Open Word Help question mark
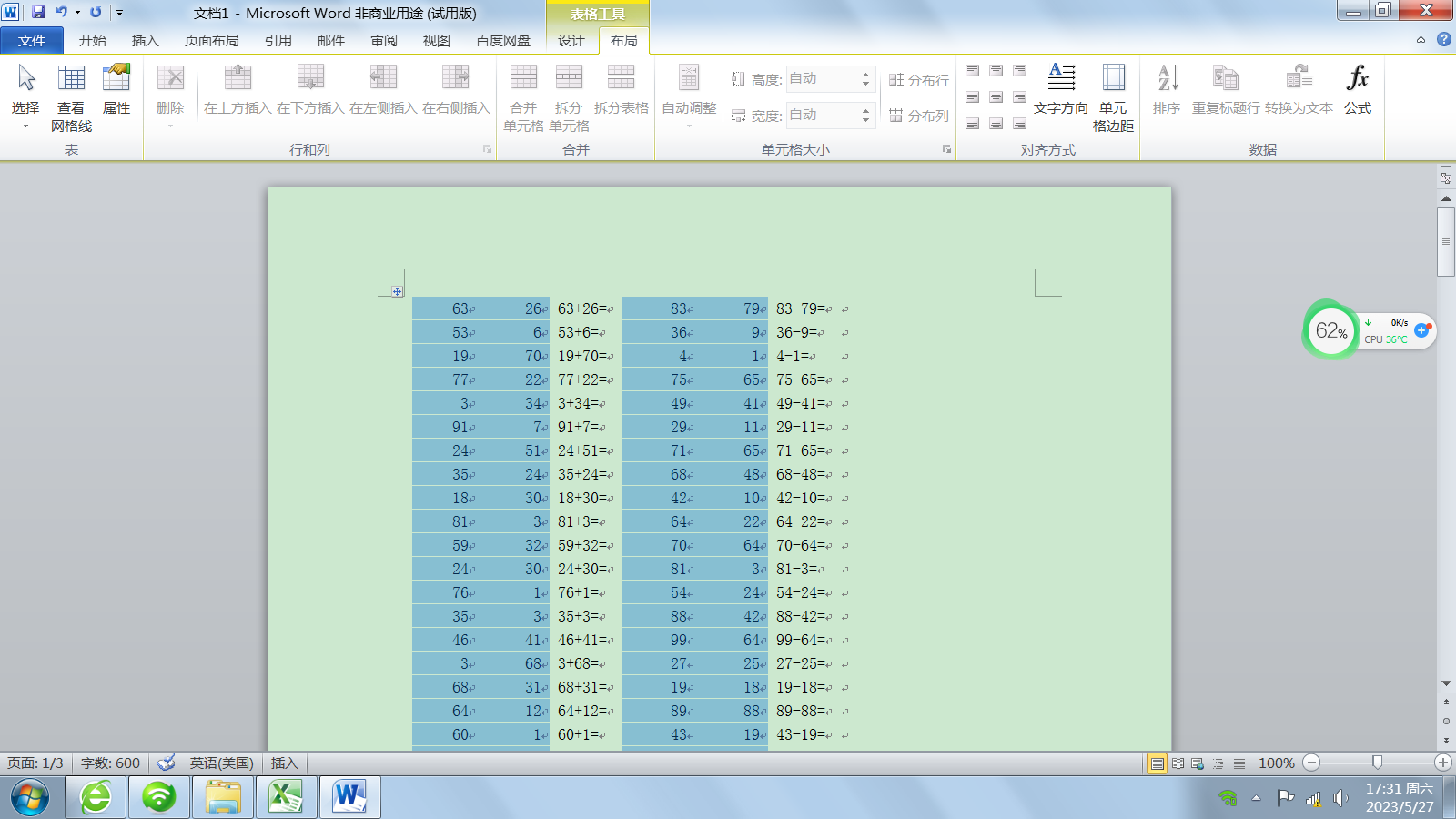1456x819 pixels. [1444, 39]
